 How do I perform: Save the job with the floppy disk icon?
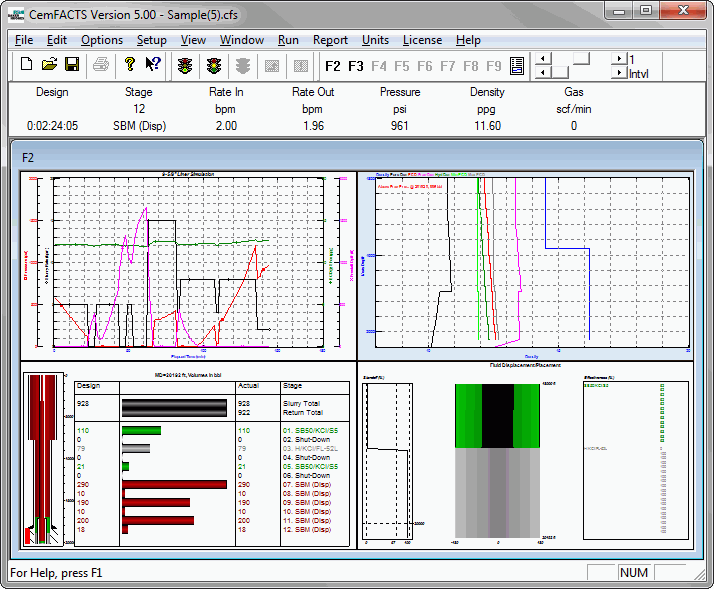tap(72, 65)
